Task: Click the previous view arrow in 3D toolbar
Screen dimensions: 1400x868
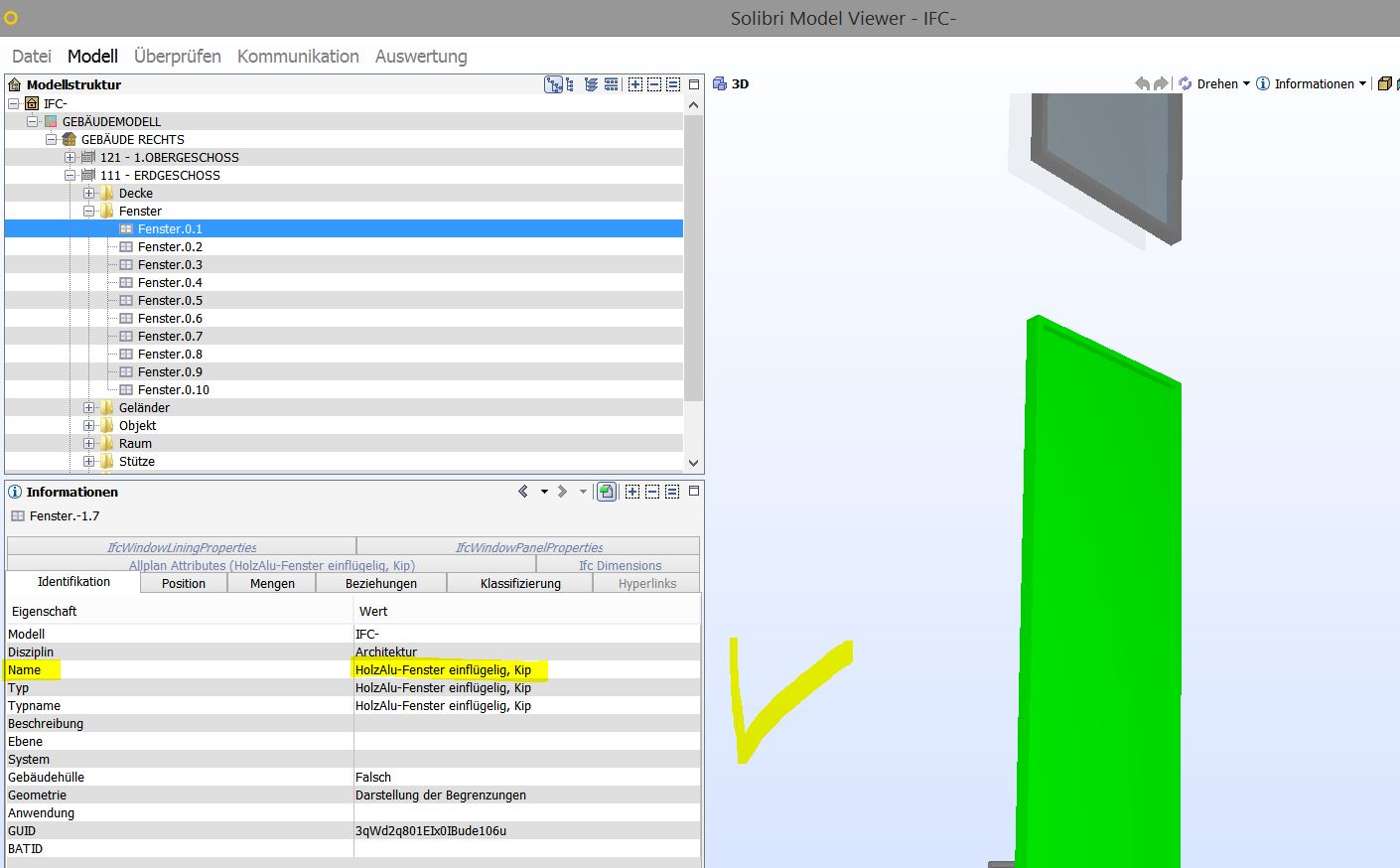Action: 1142,84
